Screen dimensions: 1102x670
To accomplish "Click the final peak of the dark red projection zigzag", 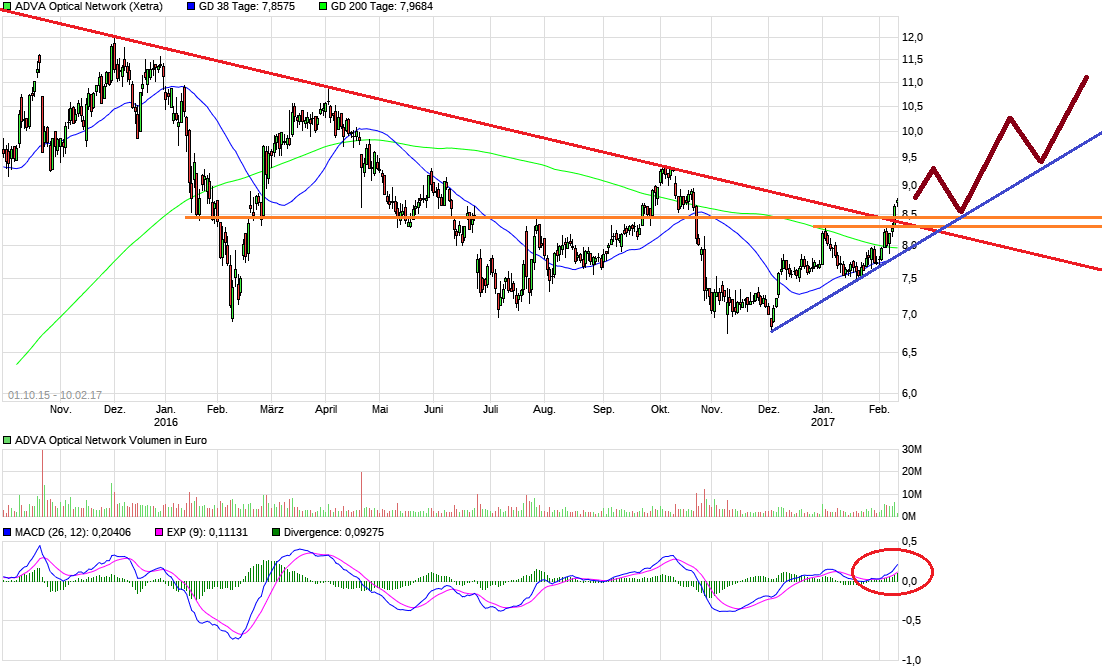I will 1085,77.
